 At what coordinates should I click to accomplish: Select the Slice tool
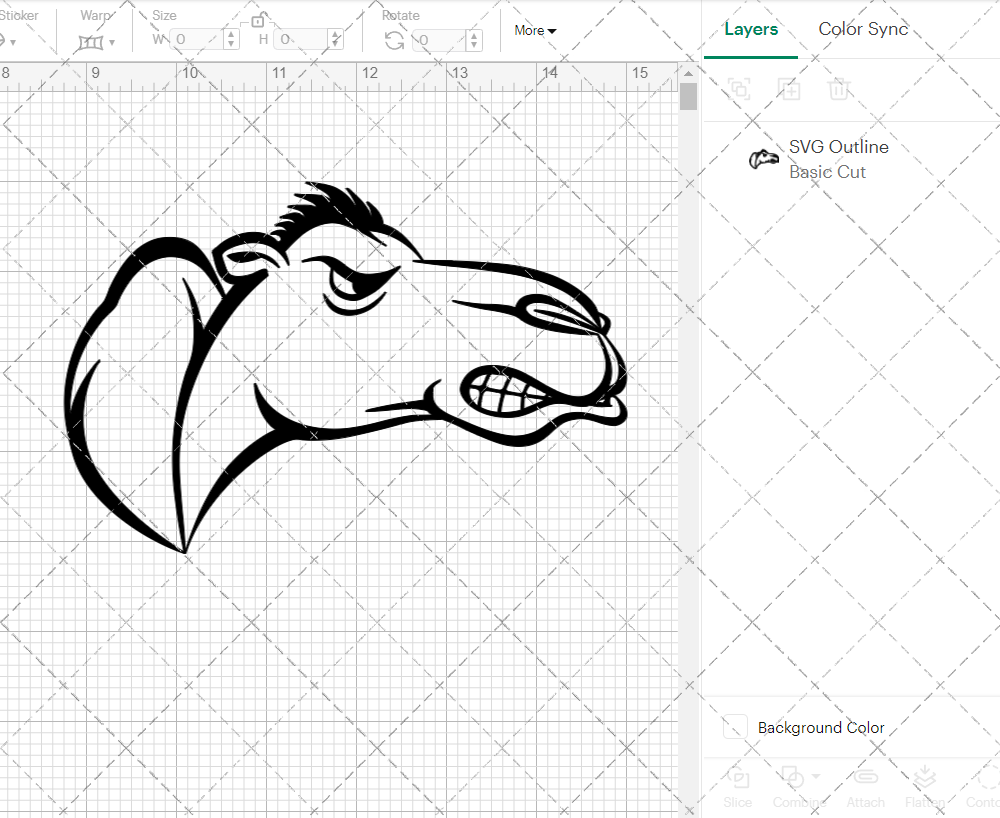pyautogui.click(x=738, y=786)
